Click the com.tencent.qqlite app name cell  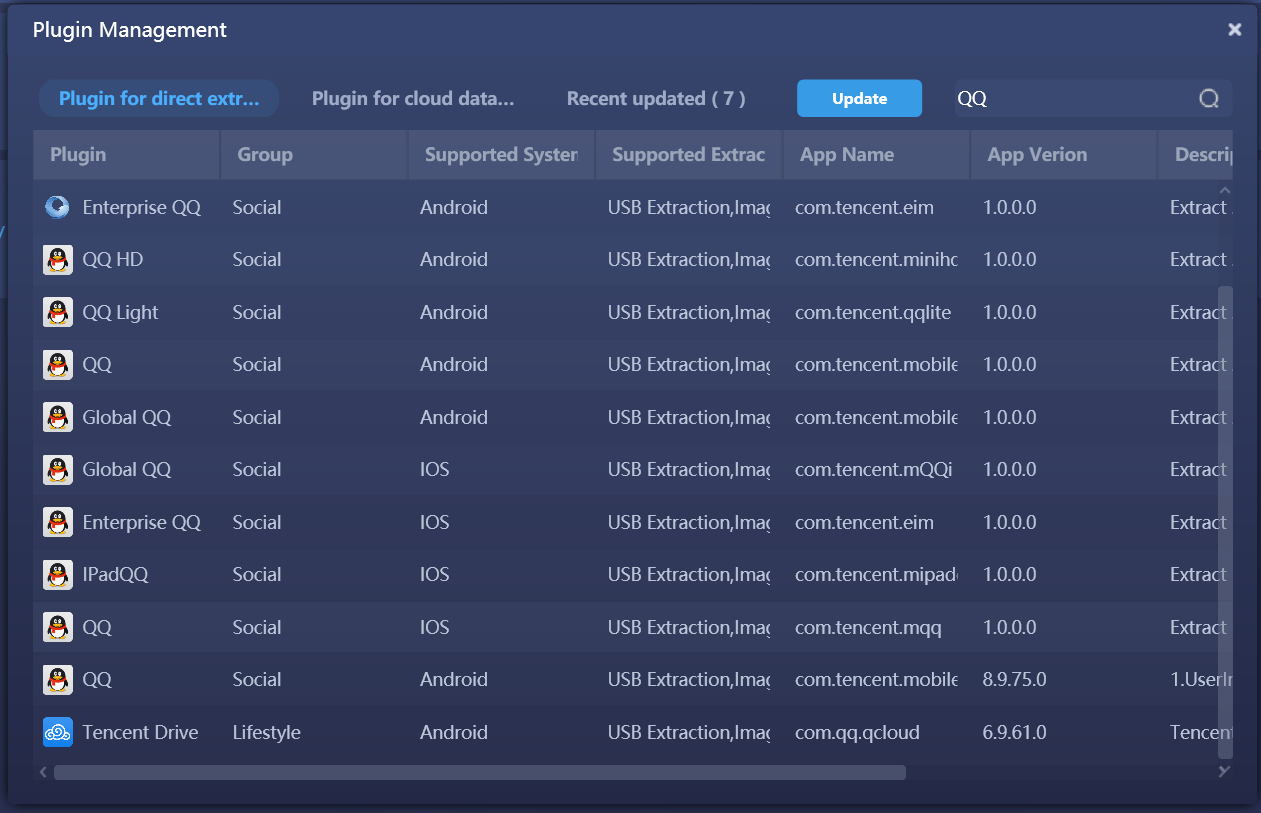pyautogui.click(x=873, y=312)
